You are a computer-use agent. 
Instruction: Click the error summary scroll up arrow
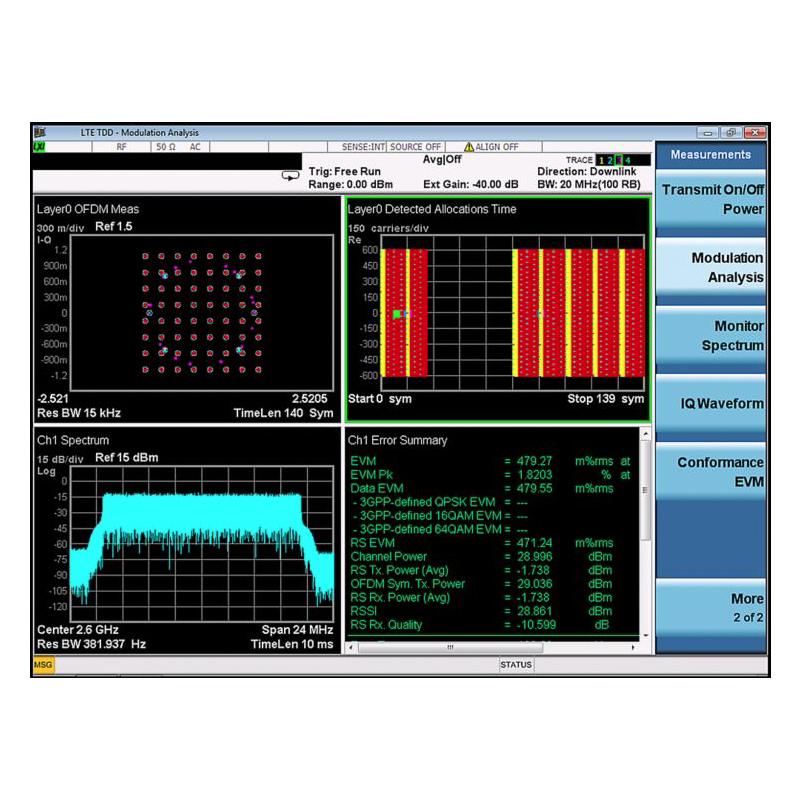coord(646,434)
